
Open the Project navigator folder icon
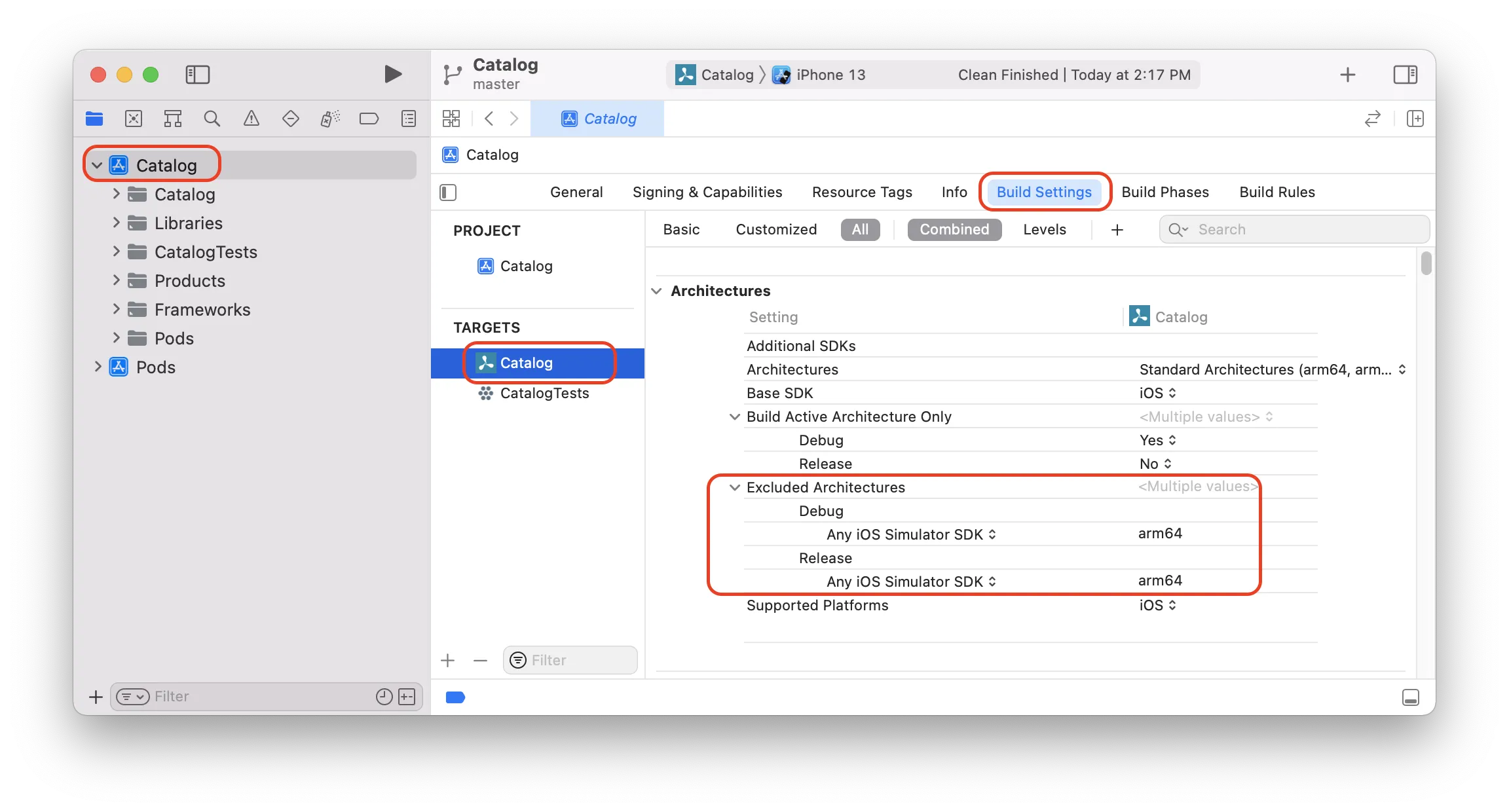94,119
